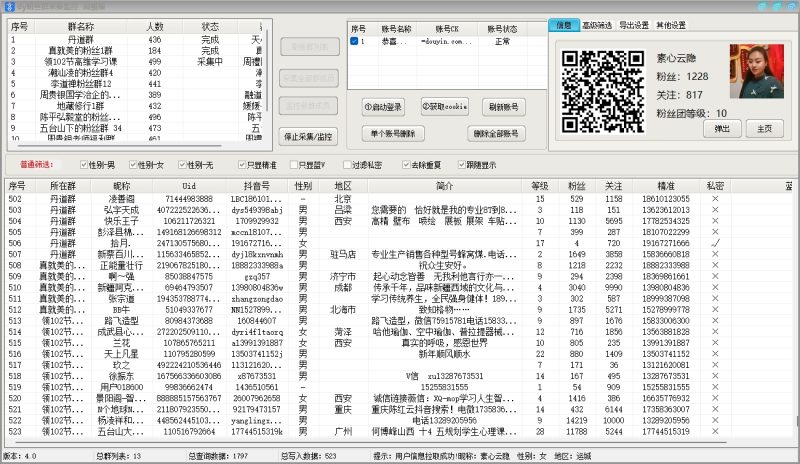800x464 pixels.
Task: Click the =douyin.com... cell in account list
Action: (446, 41)
